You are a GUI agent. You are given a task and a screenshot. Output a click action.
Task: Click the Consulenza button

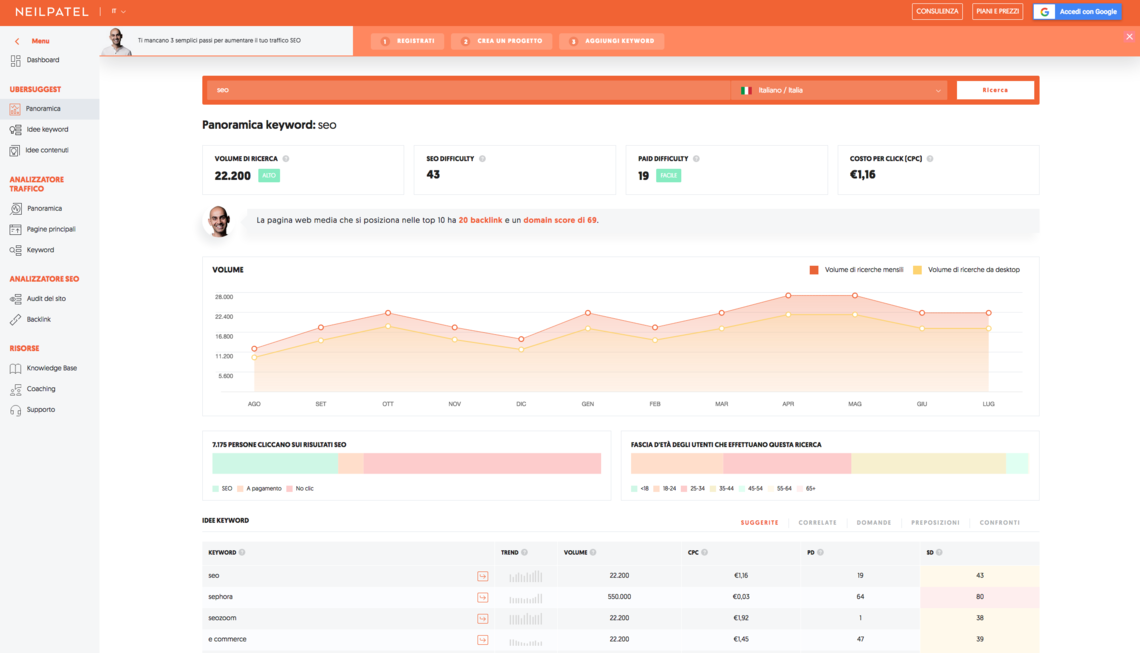click(x=937, y=12)
